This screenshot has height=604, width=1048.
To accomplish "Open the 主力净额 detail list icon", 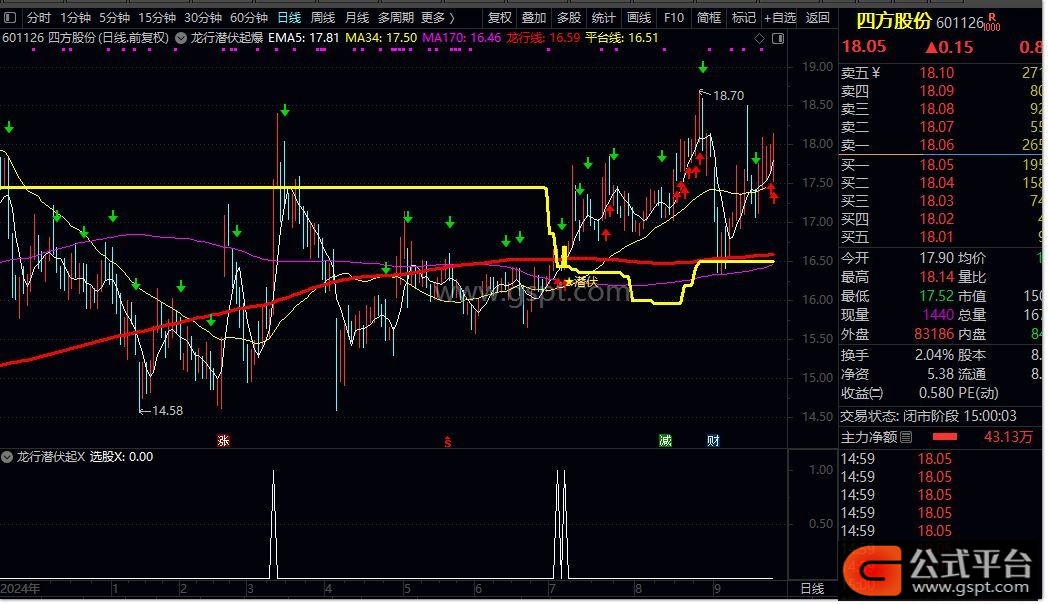I will [906, 437].
